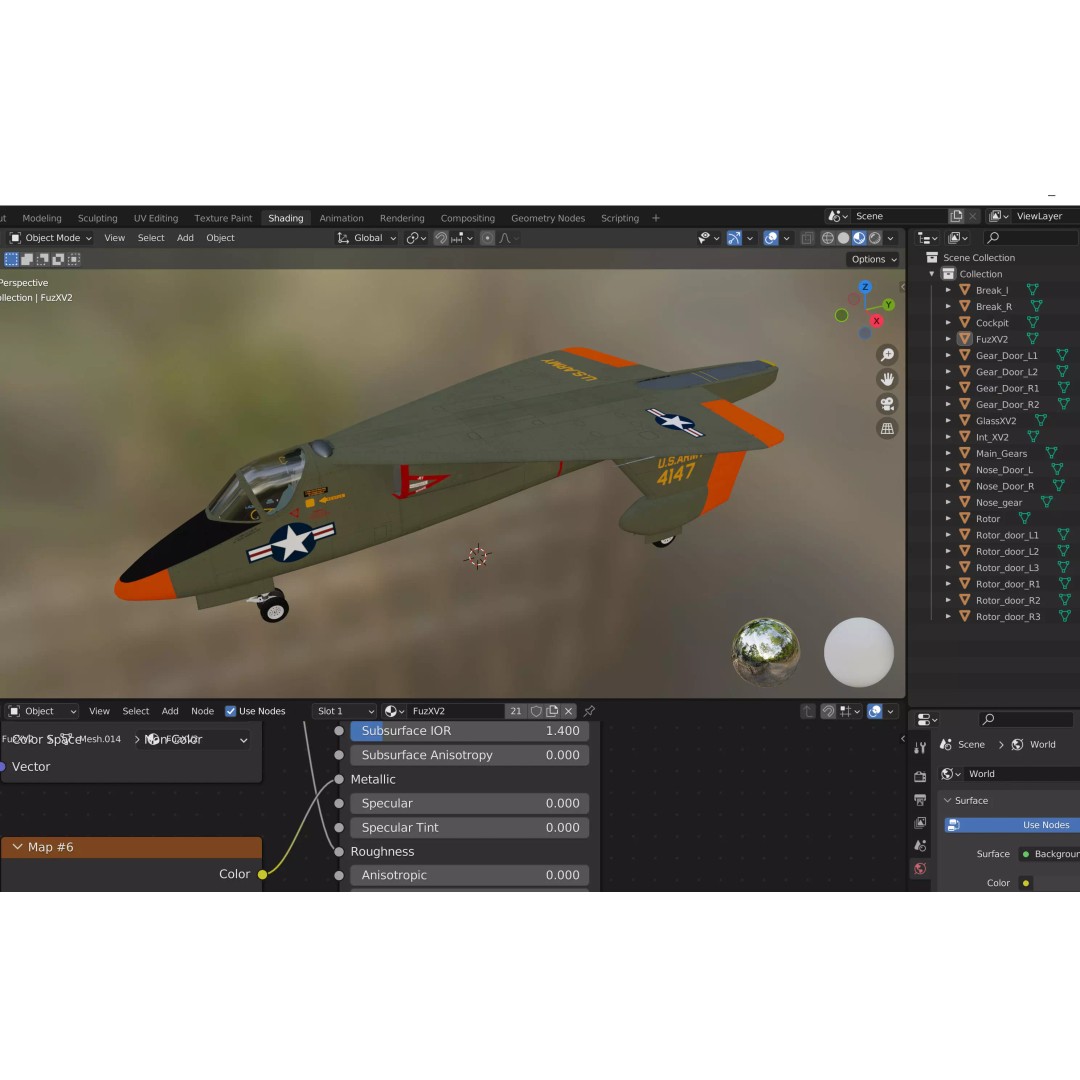Switch to the UV Editing workspace tab
Viewport: 1080px width, 1080px height.
click(x=156, y=218)
